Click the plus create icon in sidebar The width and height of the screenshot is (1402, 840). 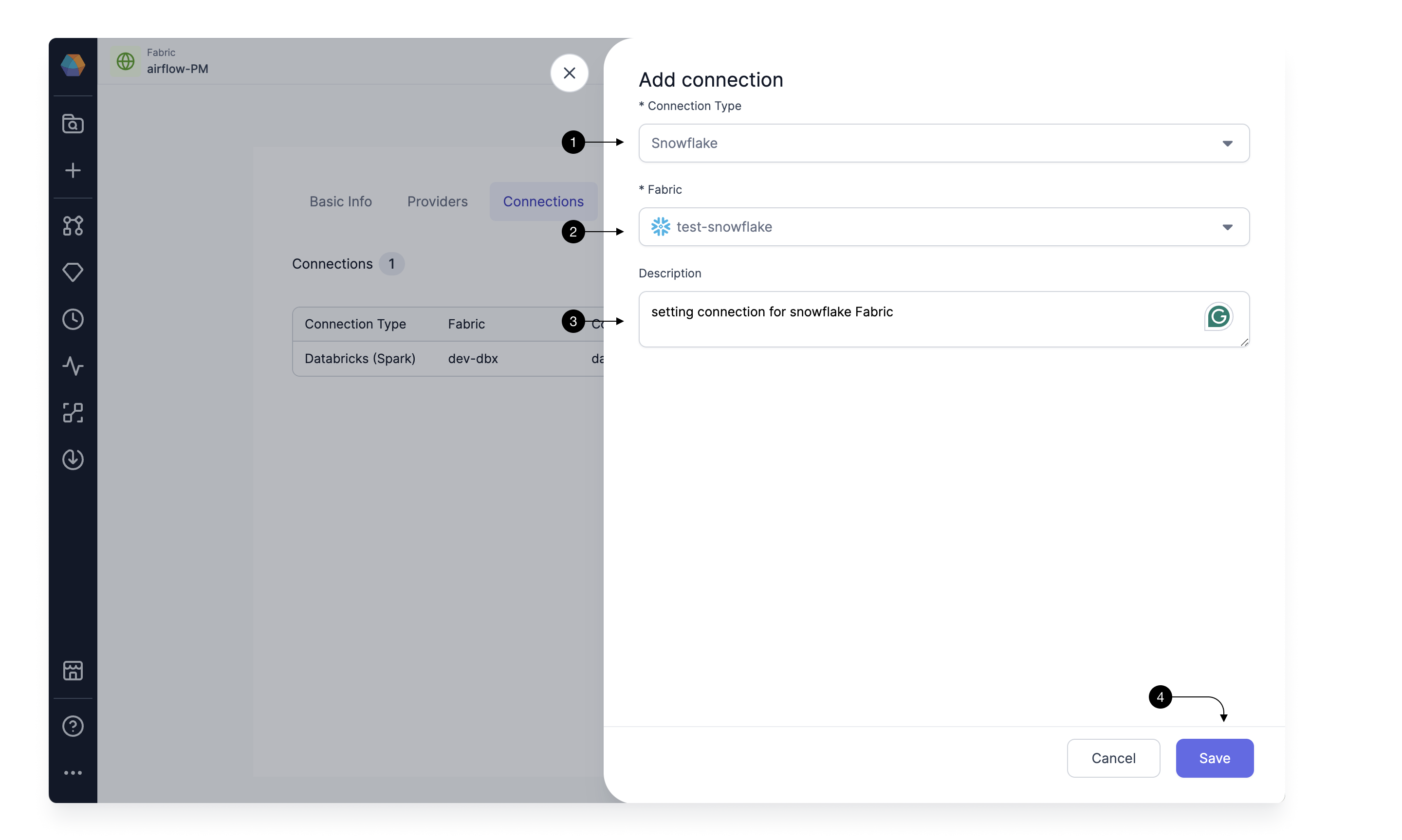point(73,170)
